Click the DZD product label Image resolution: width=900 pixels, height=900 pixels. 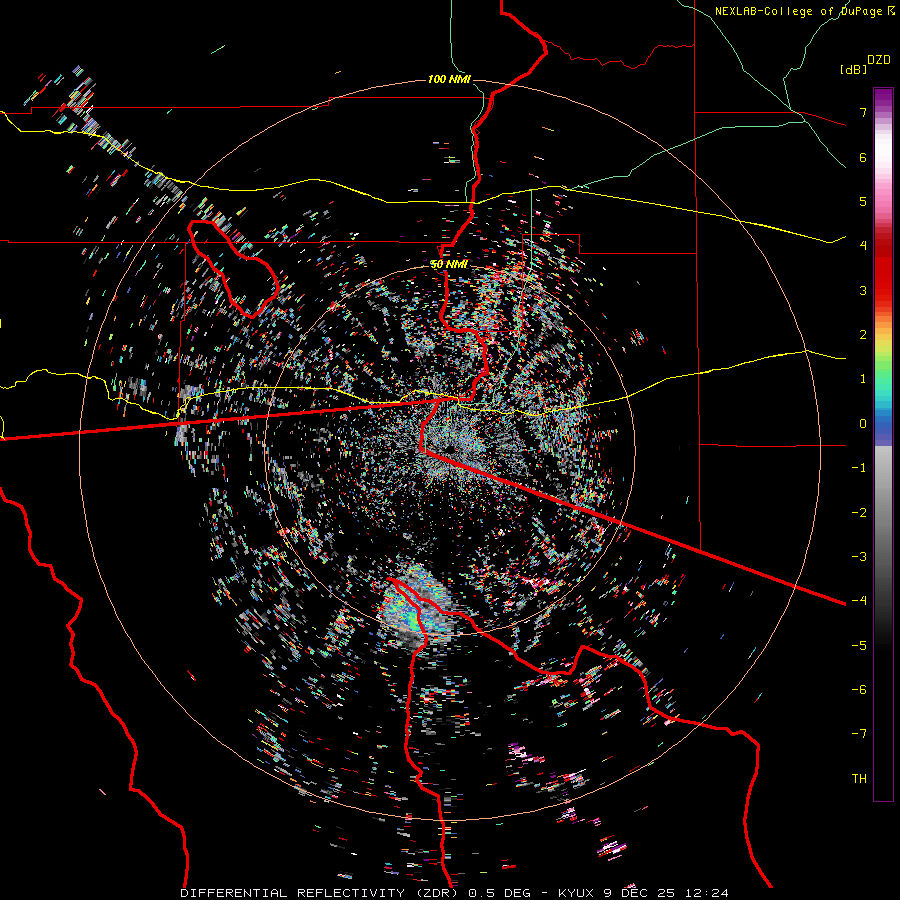[x=879, y=60]
